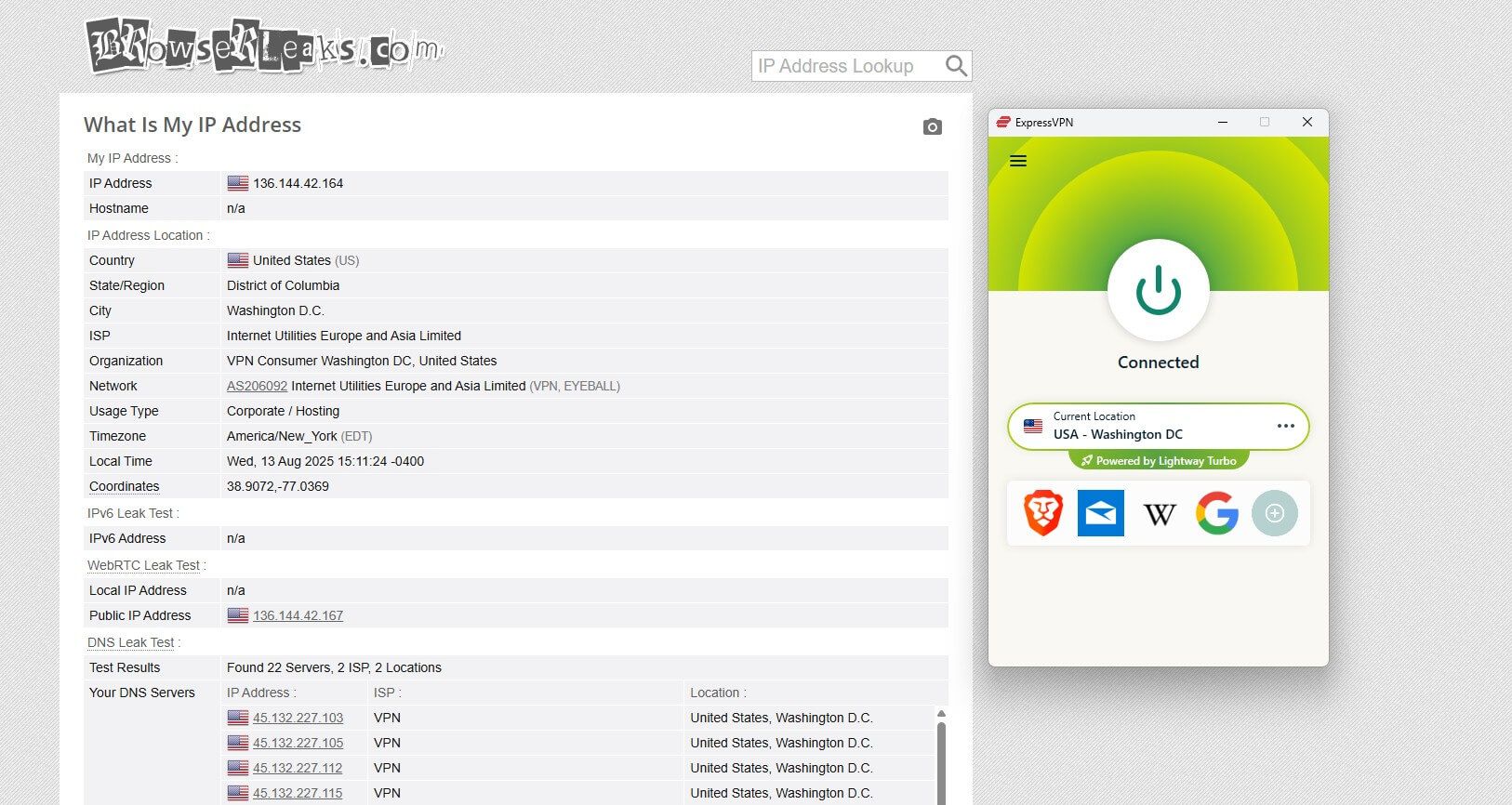Click 'VPN Consumer Washington DC, United States' text

click(x=362, y=361)
